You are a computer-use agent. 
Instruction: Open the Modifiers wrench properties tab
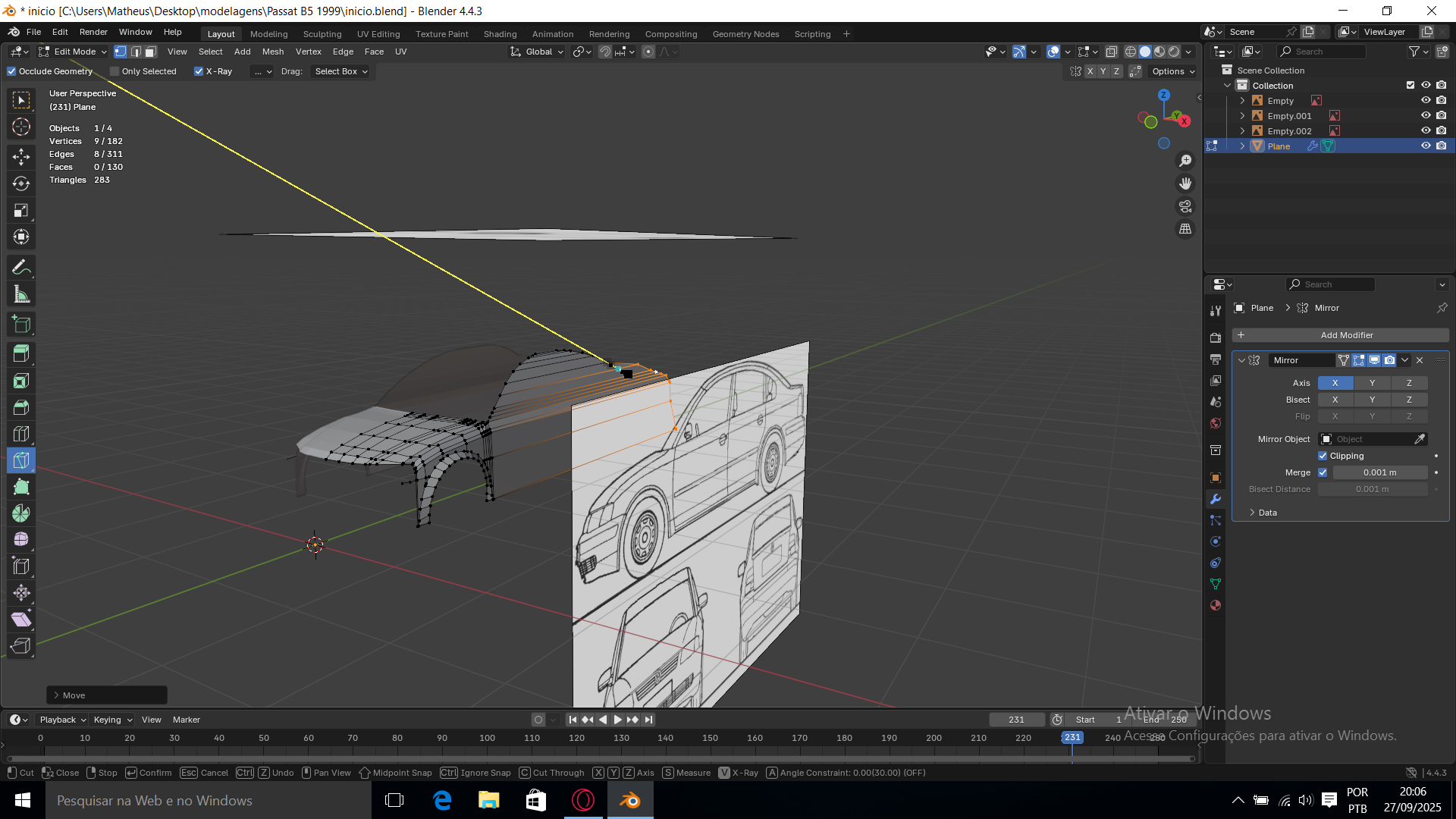point(1216,499)
